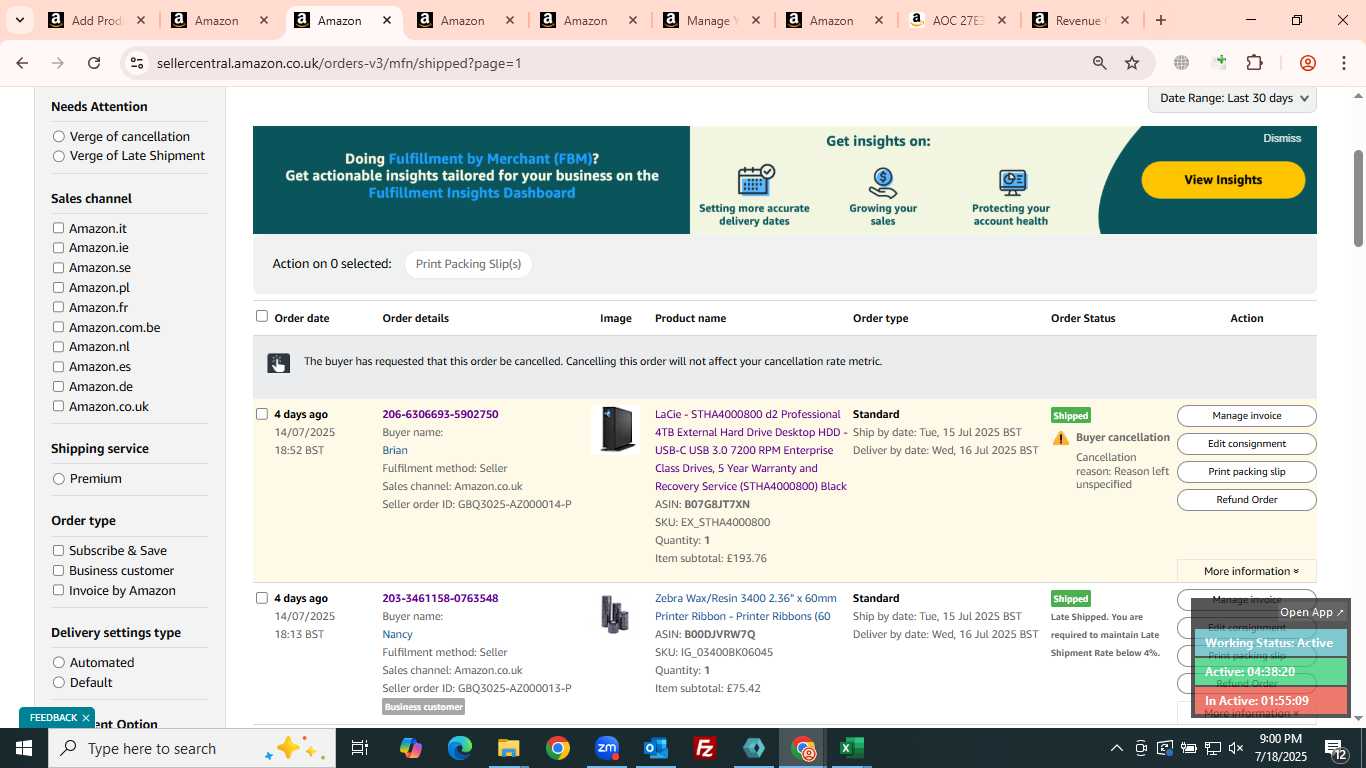This screenshot has height=768, width=1366.
Task: Check the Invoice by Amazon option
Action: click(59, 590)
